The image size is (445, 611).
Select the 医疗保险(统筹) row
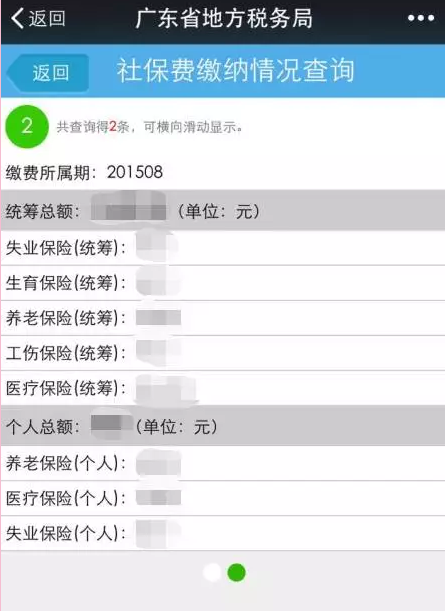(x=222, y=388)
